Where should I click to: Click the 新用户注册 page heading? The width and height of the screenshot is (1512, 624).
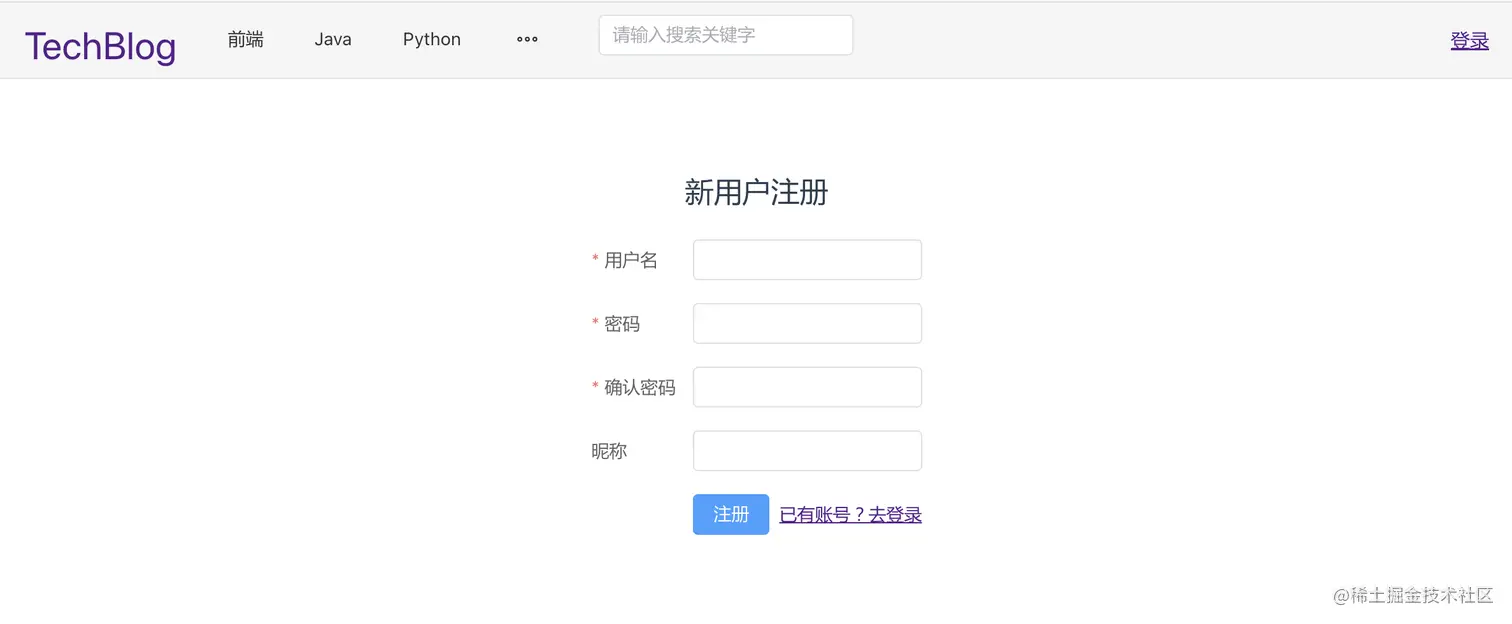tap(756, 192)
